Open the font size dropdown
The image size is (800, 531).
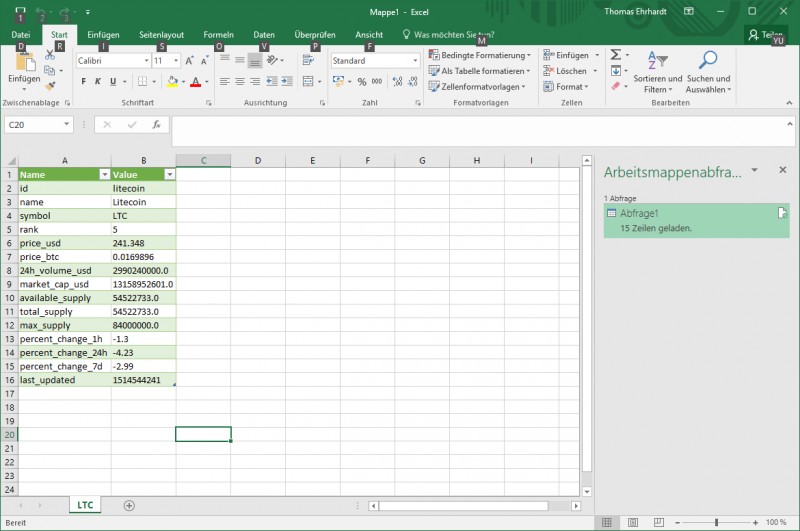click(176, 61)
